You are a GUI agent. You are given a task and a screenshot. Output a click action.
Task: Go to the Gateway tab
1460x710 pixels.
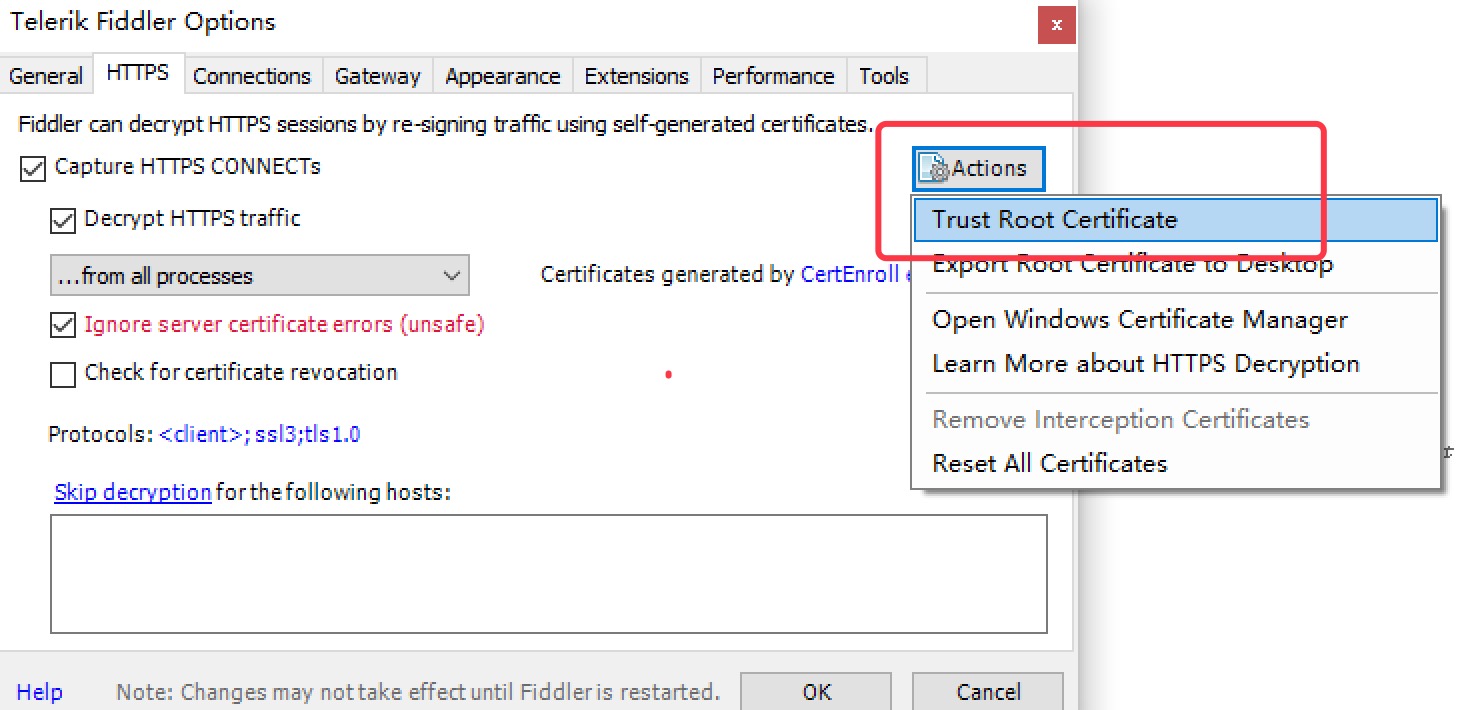[377, 76]
